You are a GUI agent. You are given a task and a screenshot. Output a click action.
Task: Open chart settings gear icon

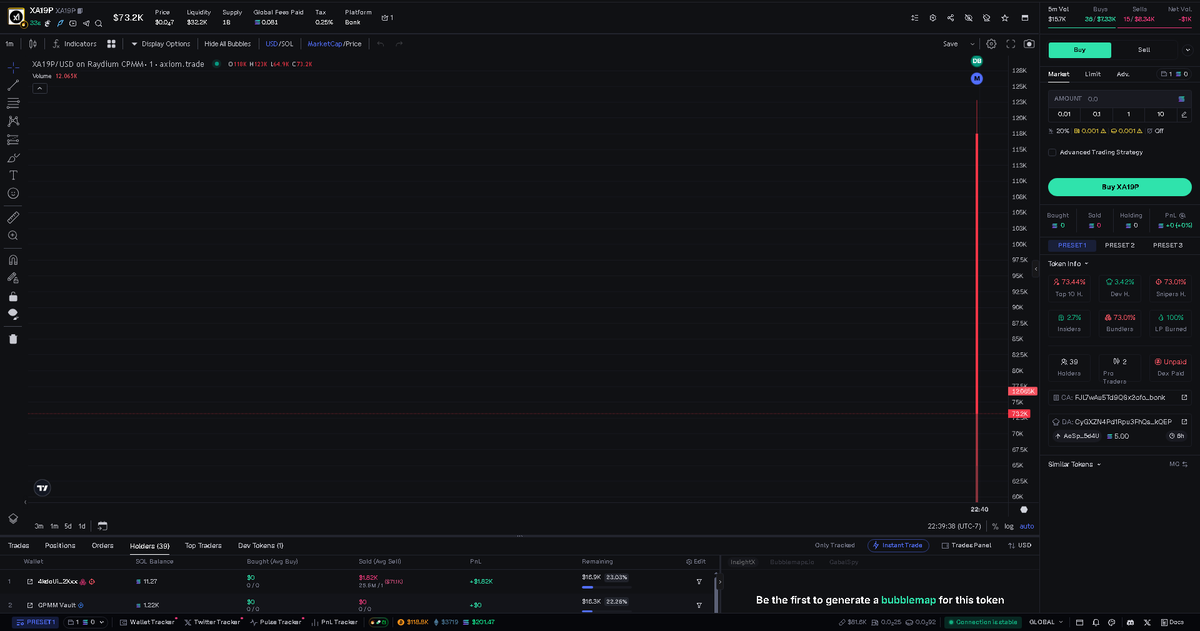pos(991,44)
